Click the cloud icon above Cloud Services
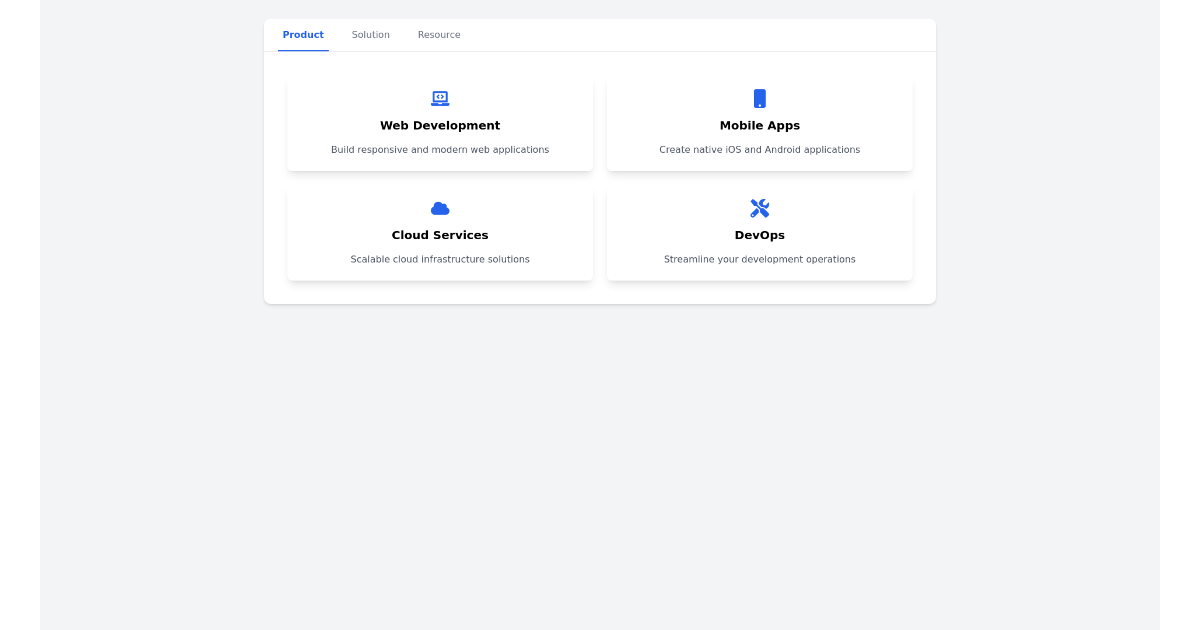This screenshot has height=630, width=1200. pos(440,208)
